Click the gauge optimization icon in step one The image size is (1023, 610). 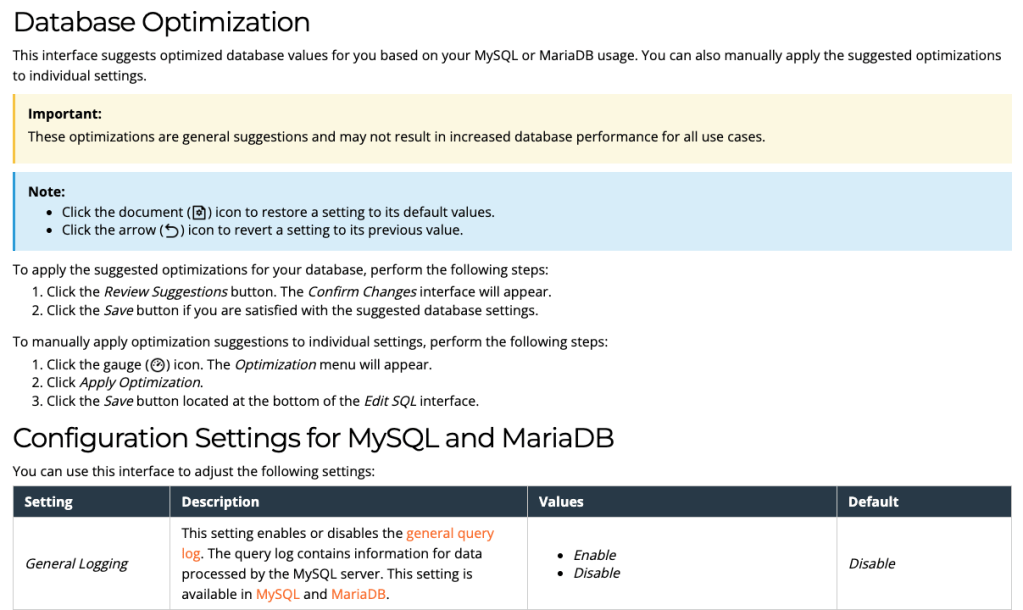(157, 365)
